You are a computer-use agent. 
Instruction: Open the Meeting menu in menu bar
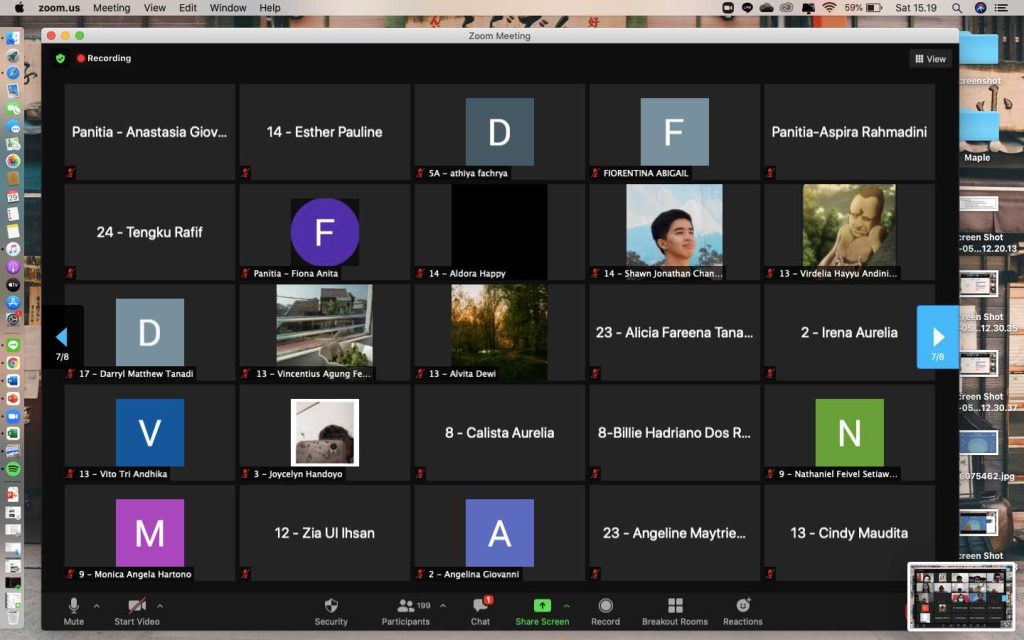[111, 8]
